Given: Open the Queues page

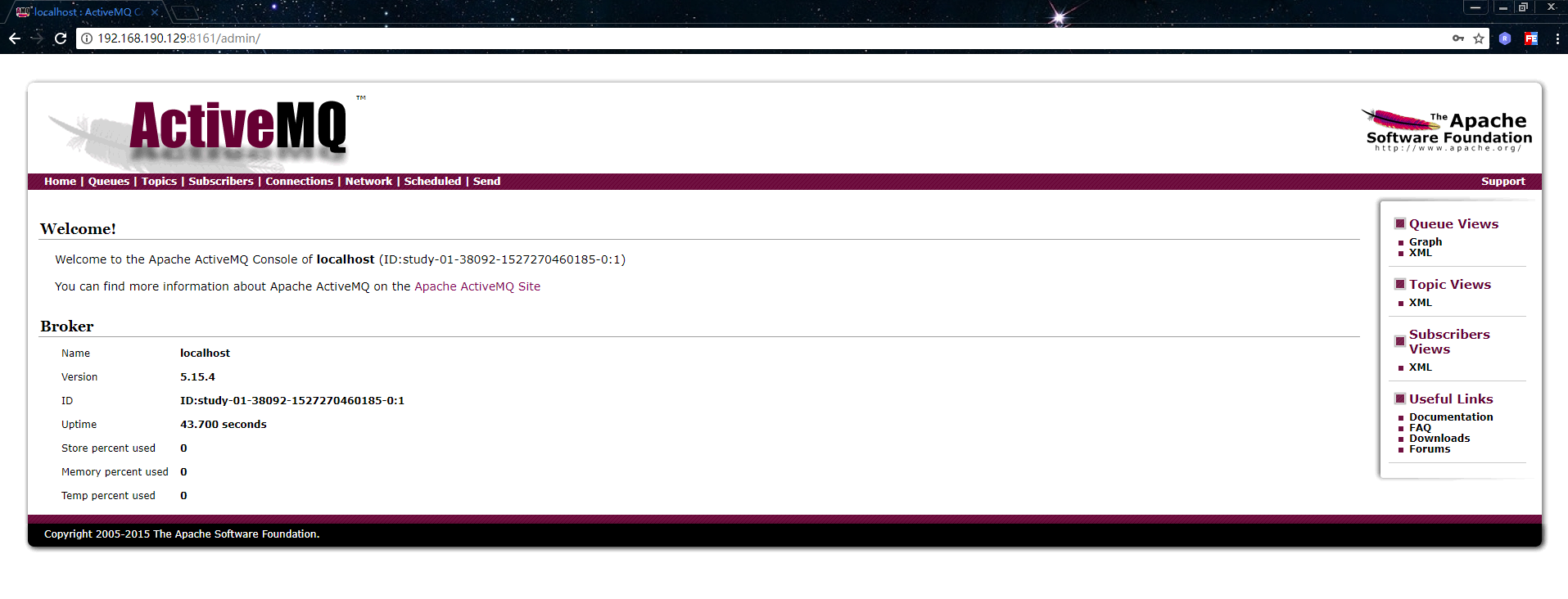Looking at the screenshot, I should pos(109,182).
